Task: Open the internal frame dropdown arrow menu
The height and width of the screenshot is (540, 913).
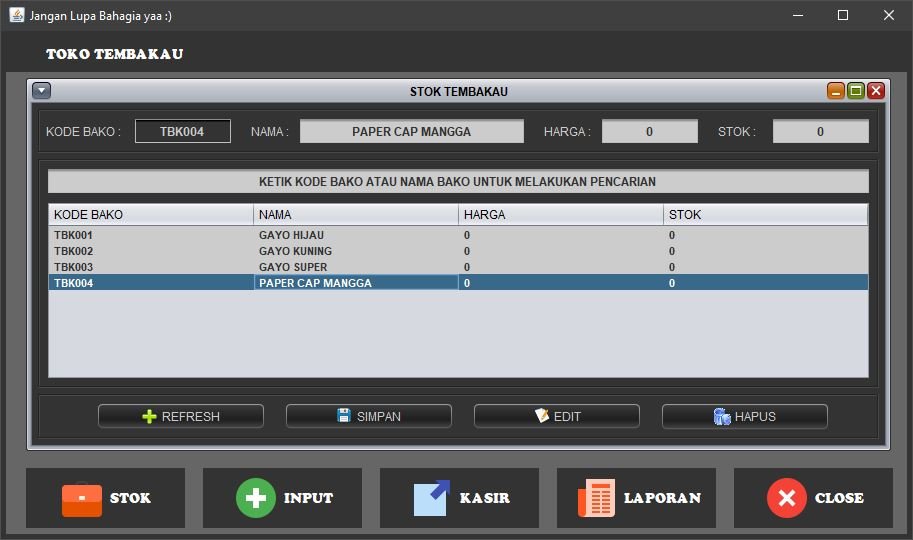Action: (41, 91)
